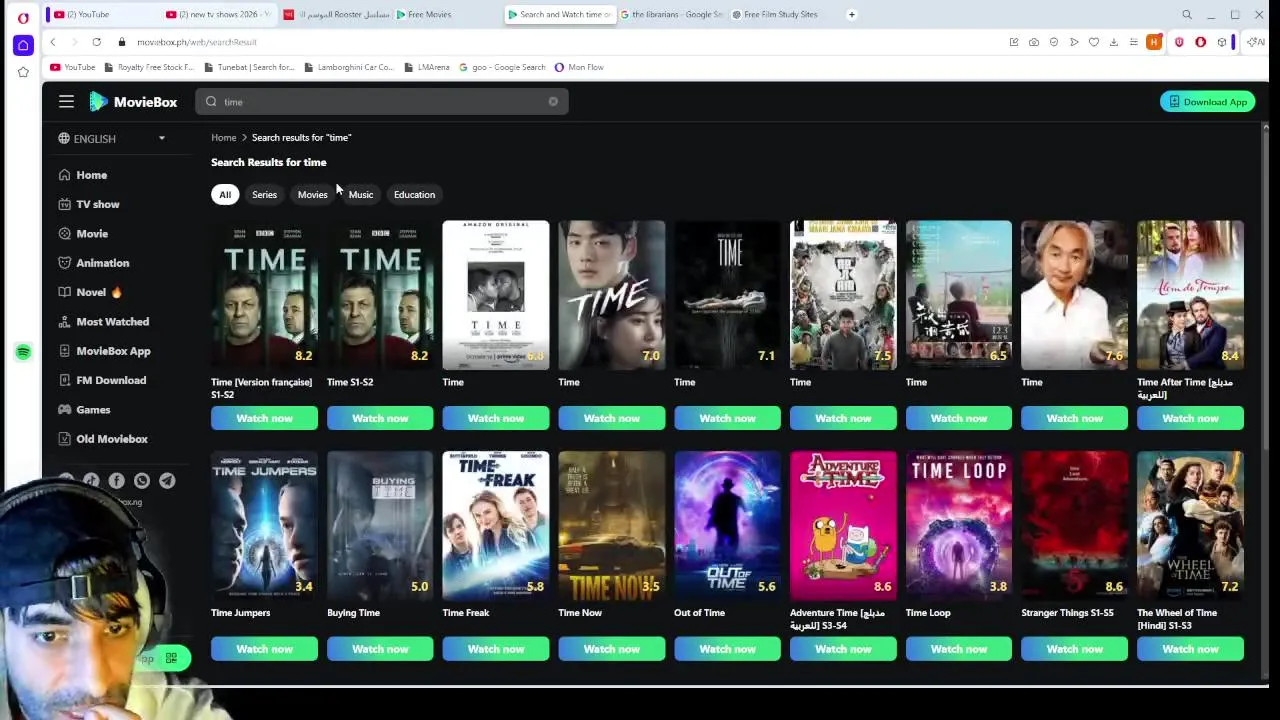
Task: Open the Mon Flow bookmark
Action: 579,67
